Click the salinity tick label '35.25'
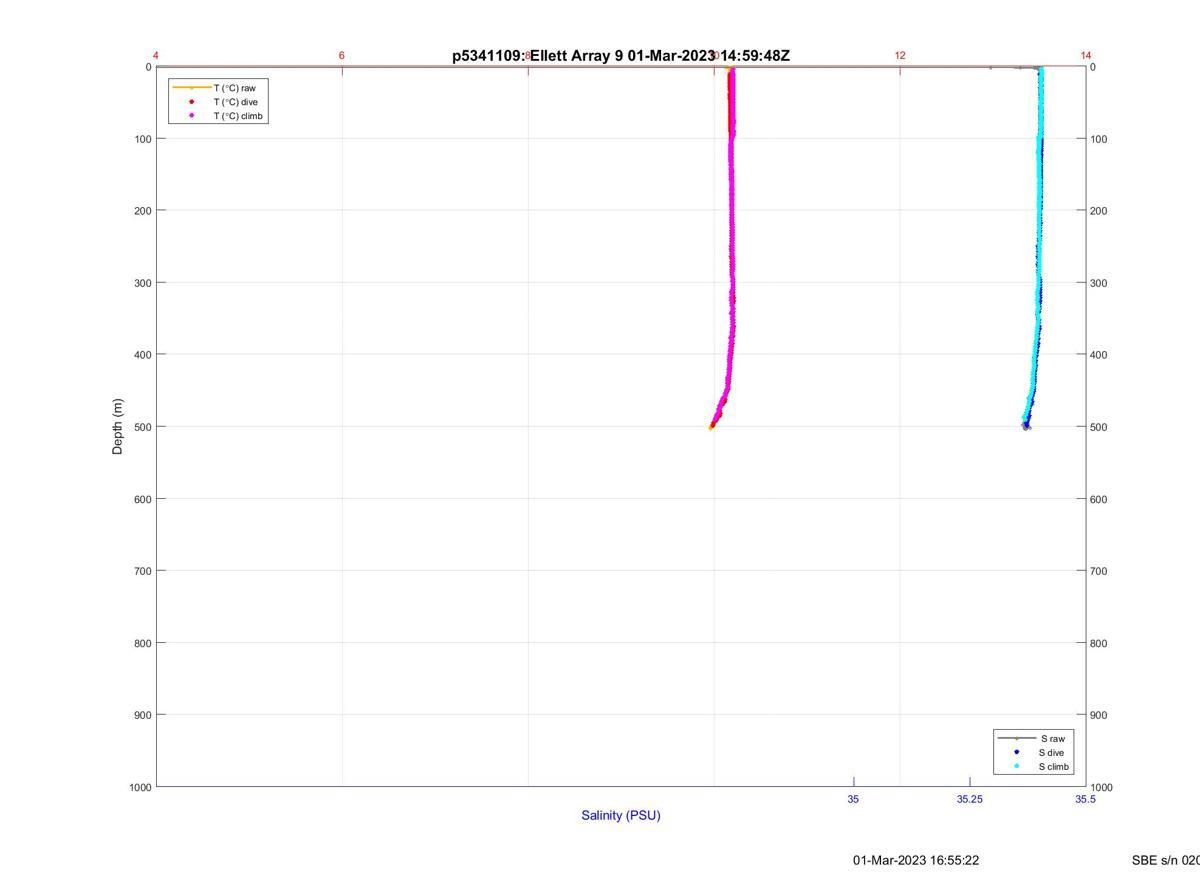Screen dimensions: 1200x885 pyautogui.click(x=969, y=799)
